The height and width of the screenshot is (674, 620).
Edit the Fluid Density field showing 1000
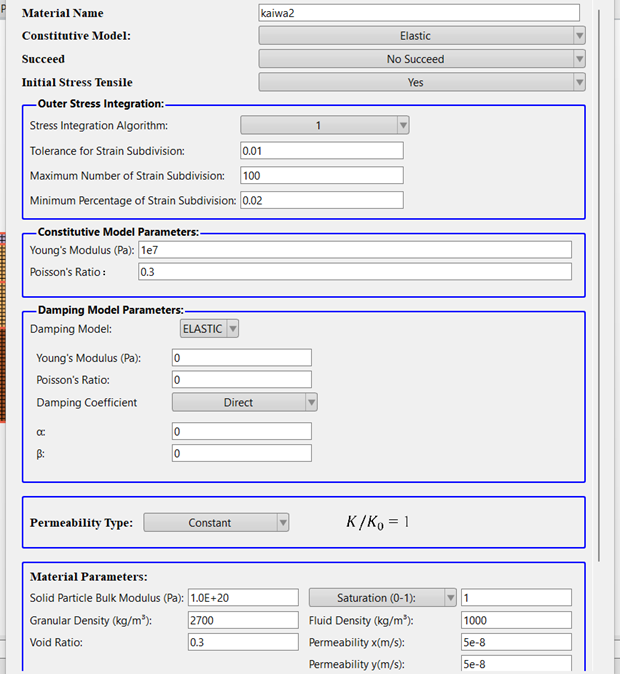pyautogui.click(x=516, y=620)
